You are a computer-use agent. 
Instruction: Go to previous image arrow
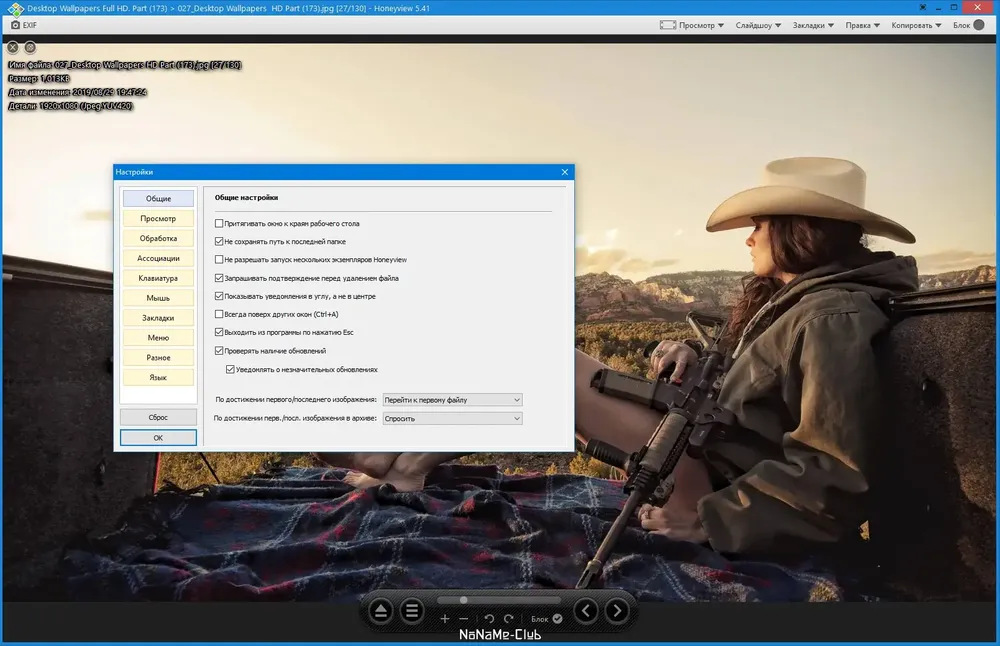[586, 611]
